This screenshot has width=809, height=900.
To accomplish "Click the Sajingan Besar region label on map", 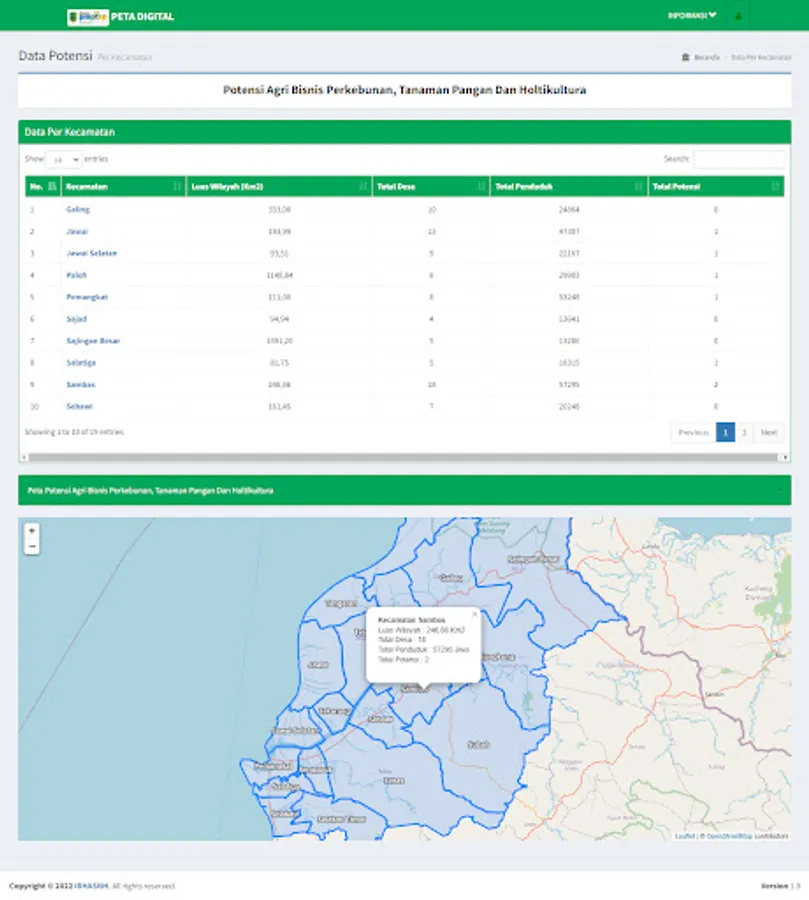I will pos(533,558).
